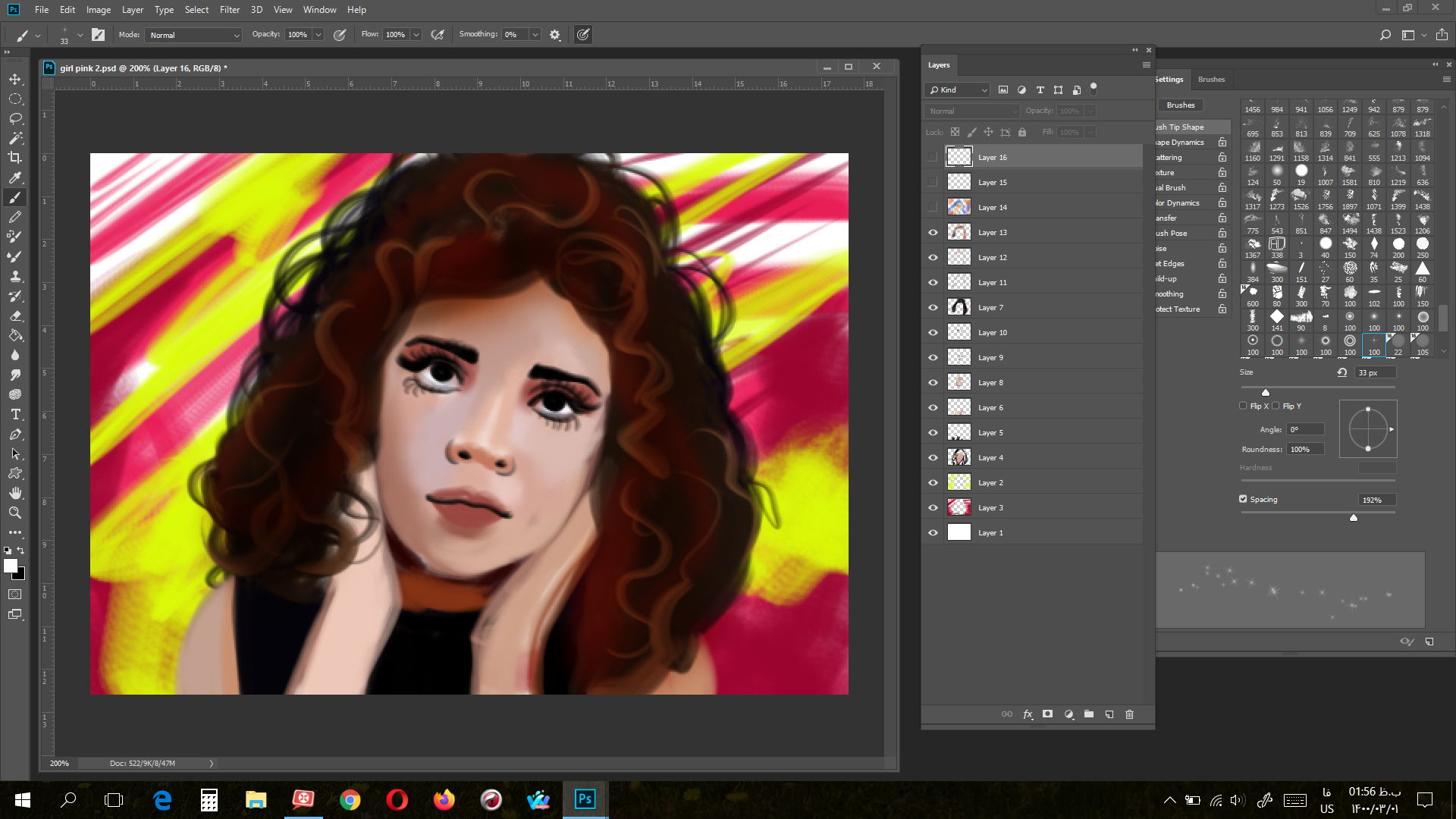Open the Flow dropdown arrow
The image size is (1456, 819).
[x=416, y=35]
